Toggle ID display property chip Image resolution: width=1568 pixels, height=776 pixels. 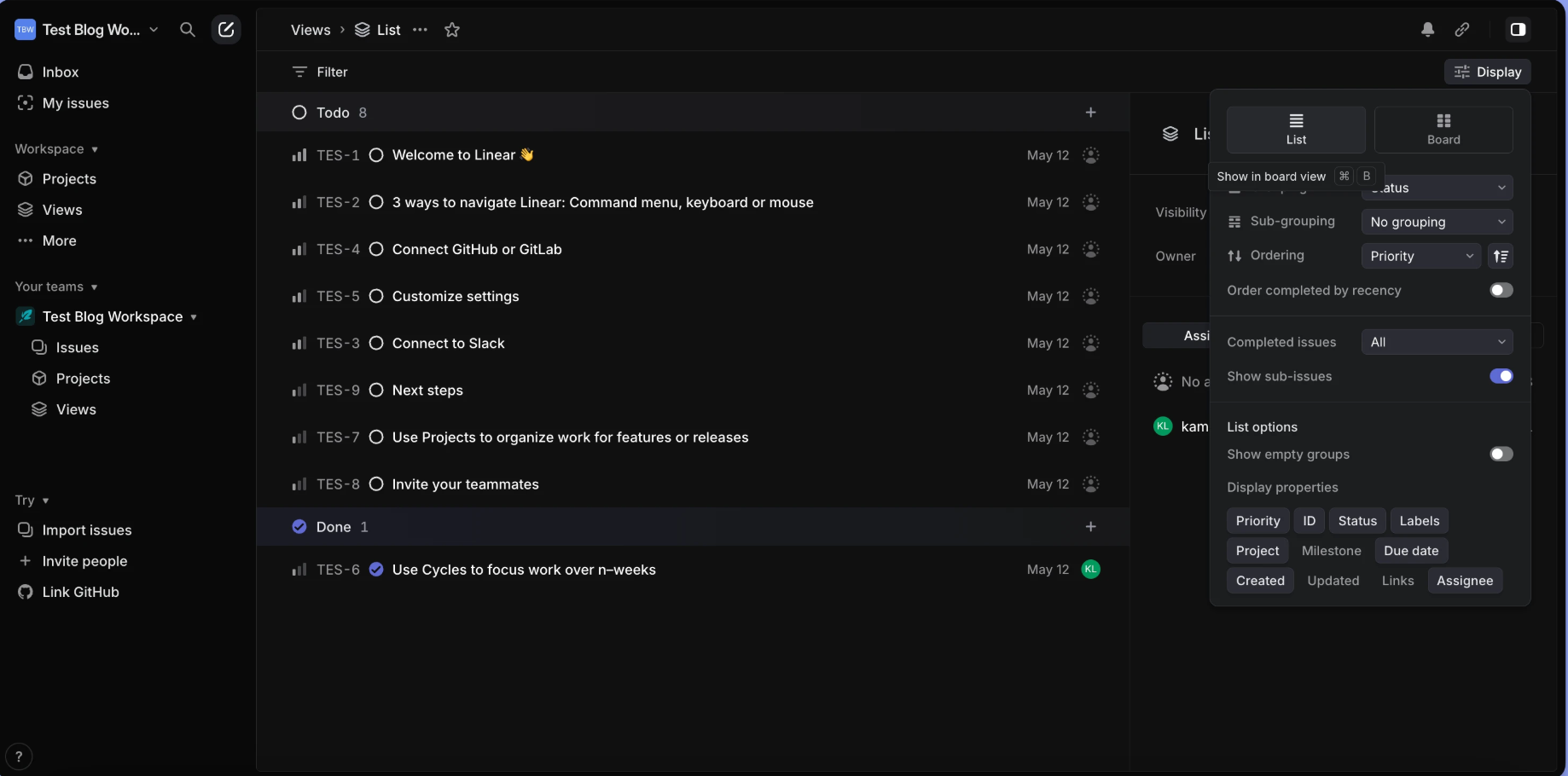point(1309,521)
